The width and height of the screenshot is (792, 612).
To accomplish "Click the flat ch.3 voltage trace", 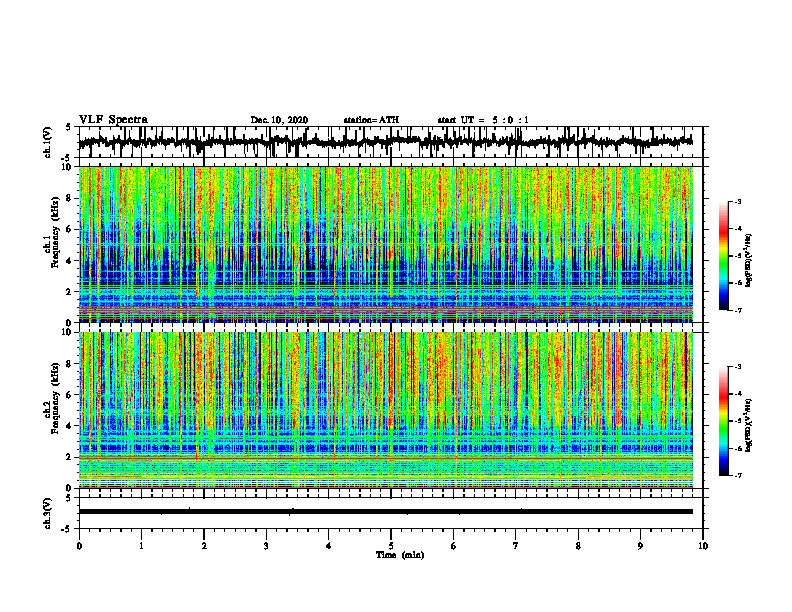I will pyautogui.click(x=385, y=512).
